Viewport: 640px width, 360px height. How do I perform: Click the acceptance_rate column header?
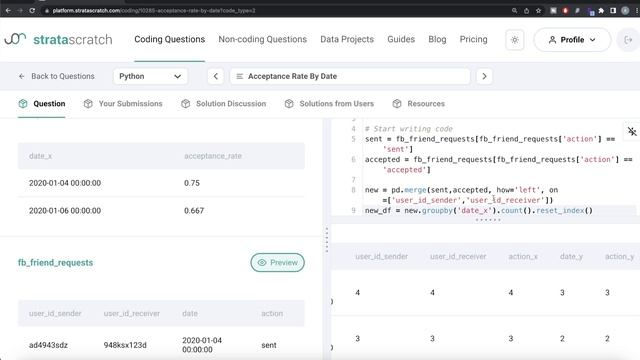[x=213, y=156]
